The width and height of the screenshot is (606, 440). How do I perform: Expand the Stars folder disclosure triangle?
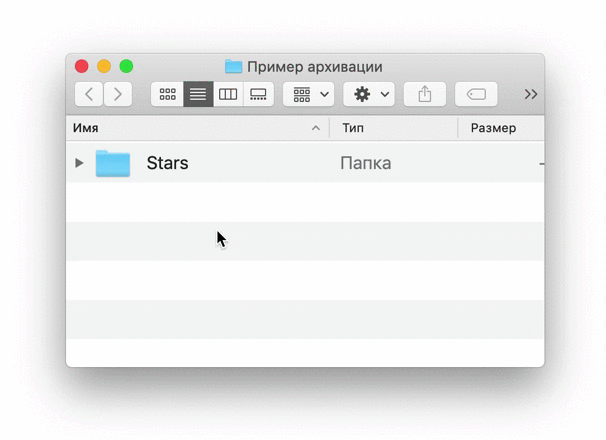tap(80, 163)
